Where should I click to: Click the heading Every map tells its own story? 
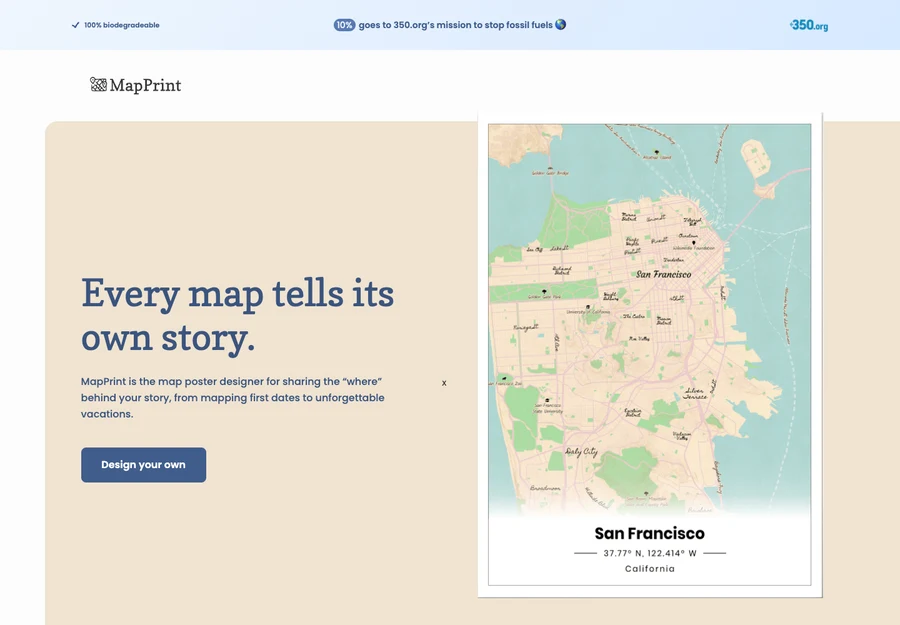click(238, 315)
